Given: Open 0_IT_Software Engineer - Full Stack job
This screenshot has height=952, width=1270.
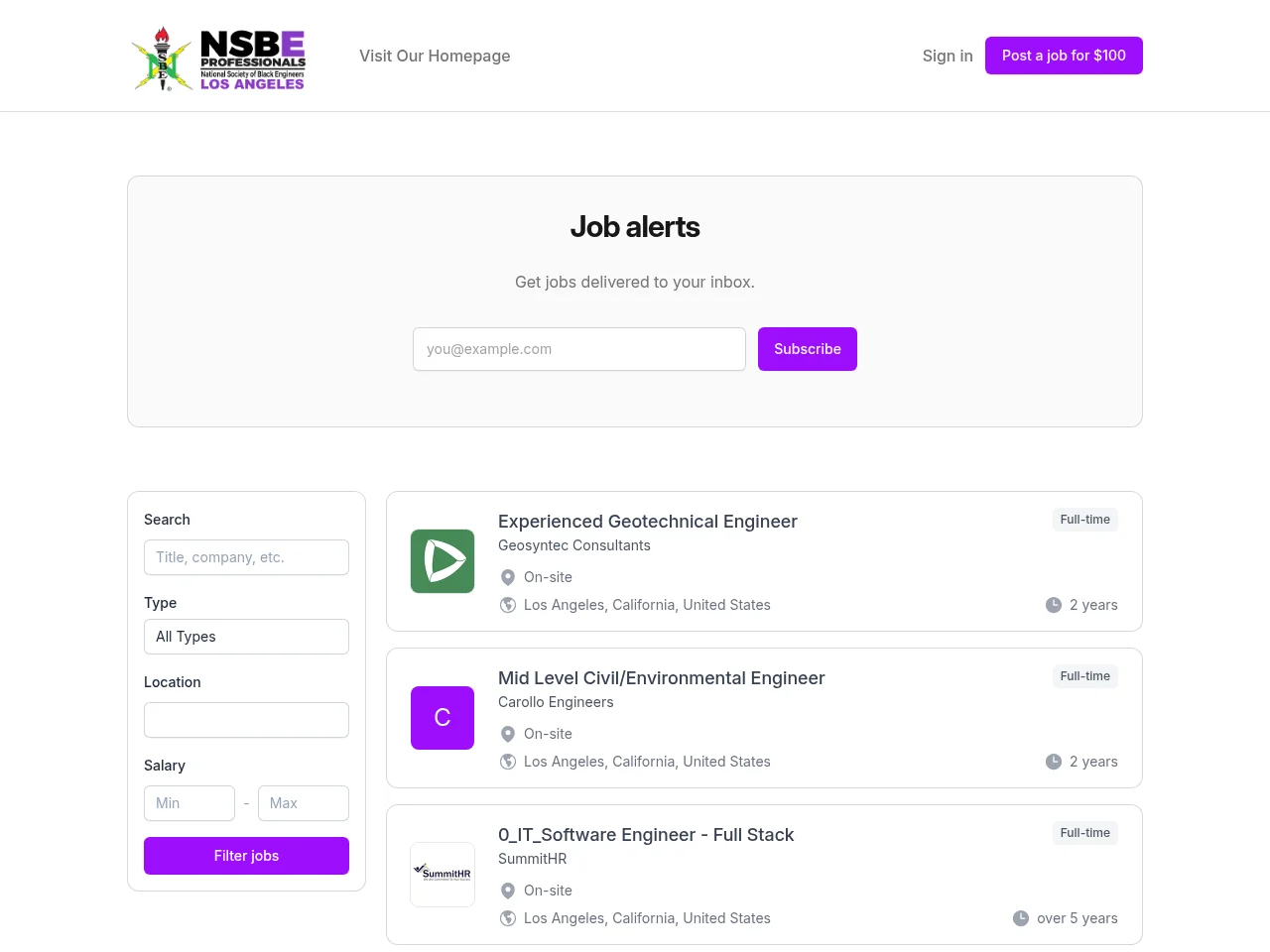Looking at the screenshot, I should pyautogui.click(x=646, y=835).
